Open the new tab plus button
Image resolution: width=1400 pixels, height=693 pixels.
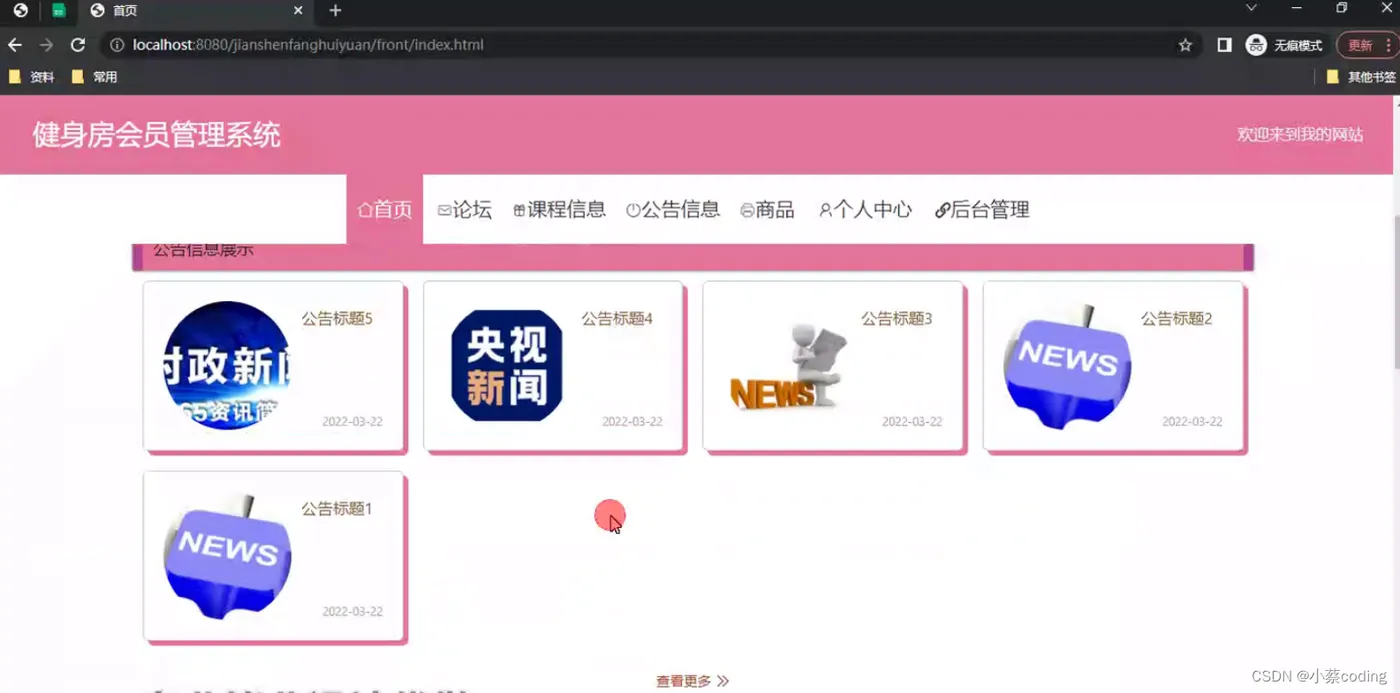pos(335,10)
